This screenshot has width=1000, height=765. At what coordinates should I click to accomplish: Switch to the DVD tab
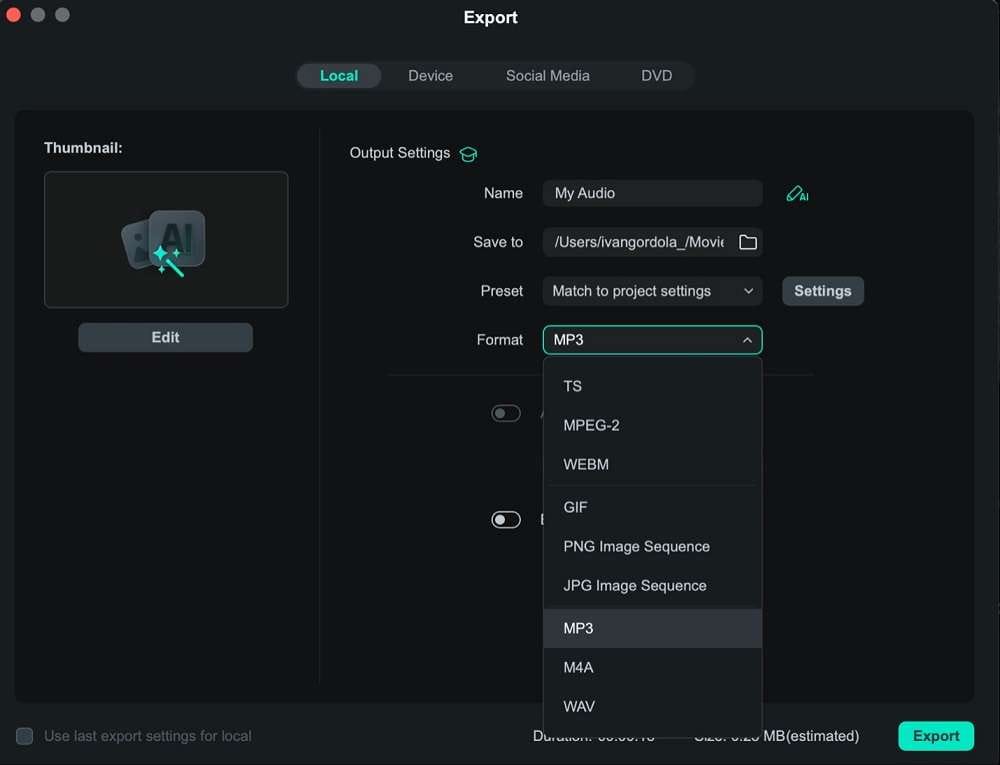coord(656,76)
